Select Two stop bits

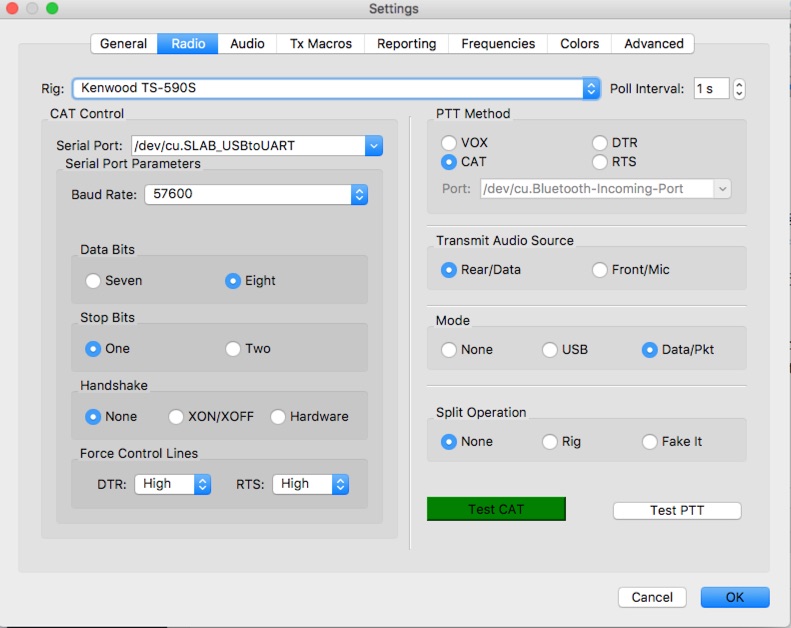click(234, 349)
